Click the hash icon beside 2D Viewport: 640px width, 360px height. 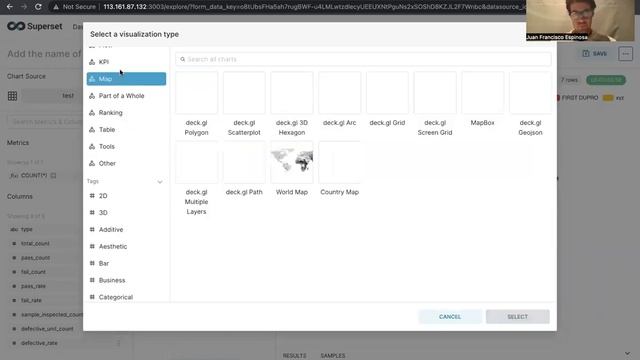(x=92, y=196)
